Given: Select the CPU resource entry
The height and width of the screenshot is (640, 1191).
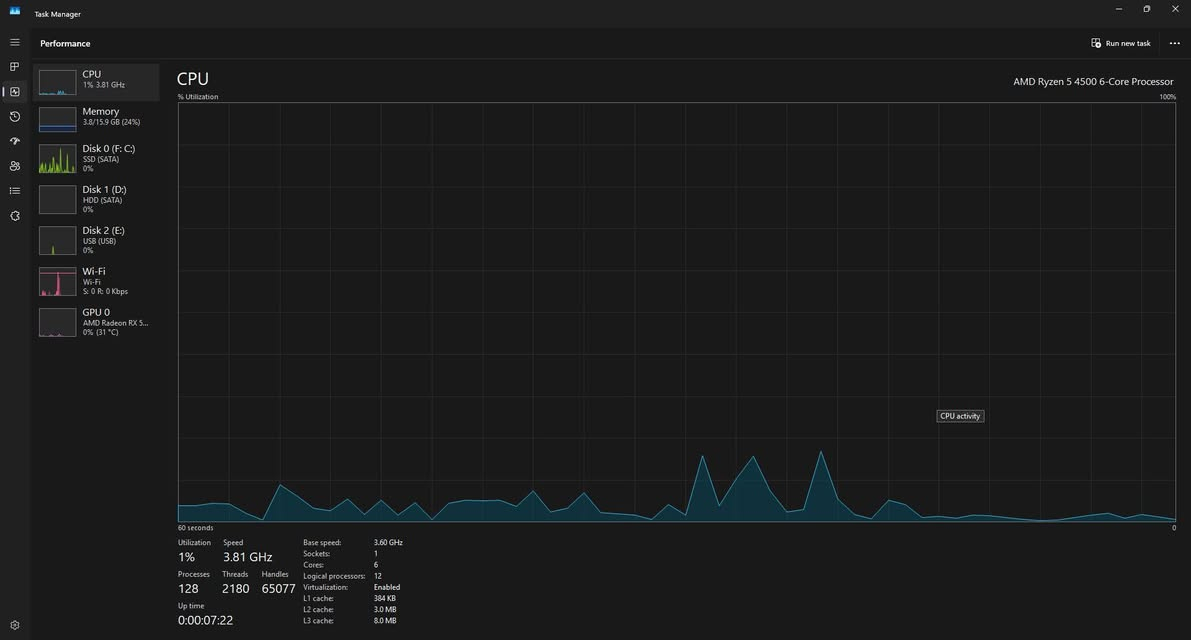Looking at the screenshot, I should pos(96,82).
